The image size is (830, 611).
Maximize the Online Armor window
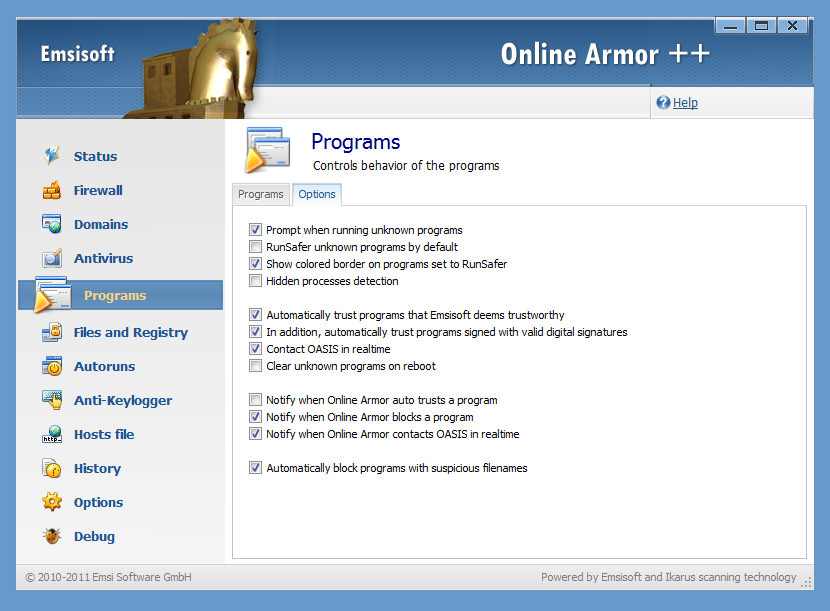pyautogui.click(x=761, y=25)
